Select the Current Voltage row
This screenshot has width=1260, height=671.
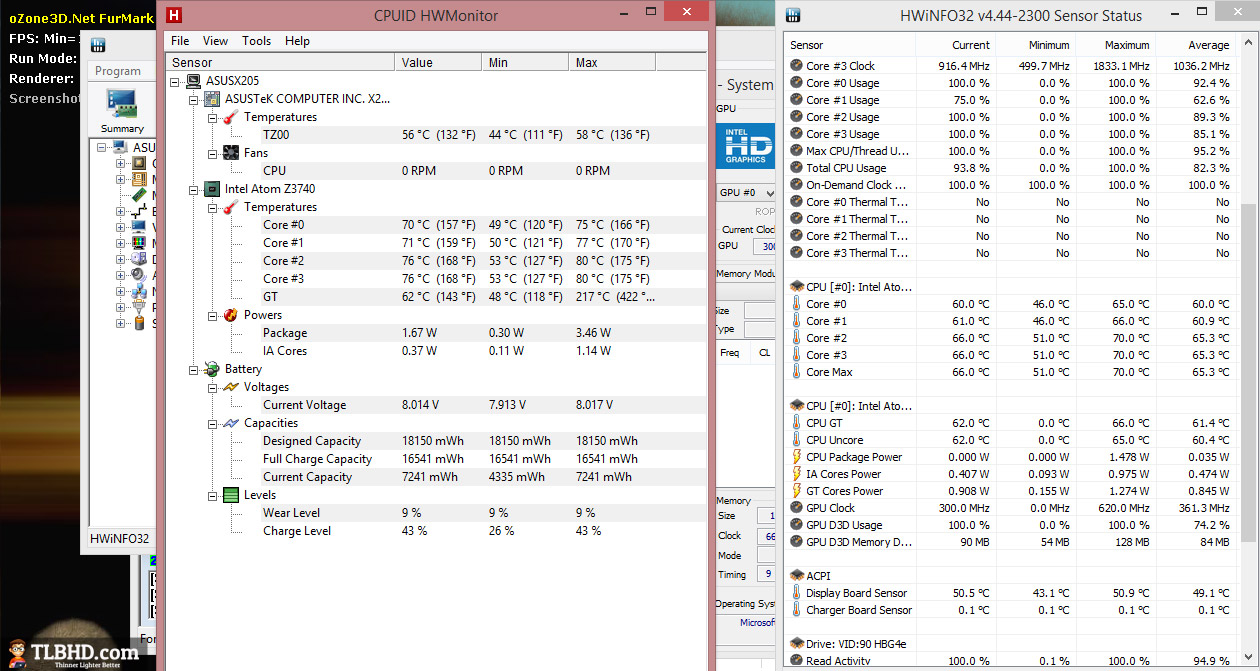click(x=435, y=405)
